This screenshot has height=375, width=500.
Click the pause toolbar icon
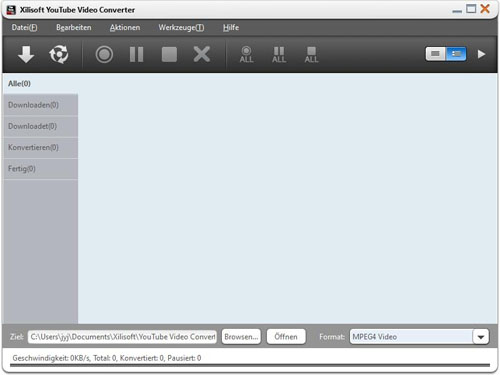137,54
